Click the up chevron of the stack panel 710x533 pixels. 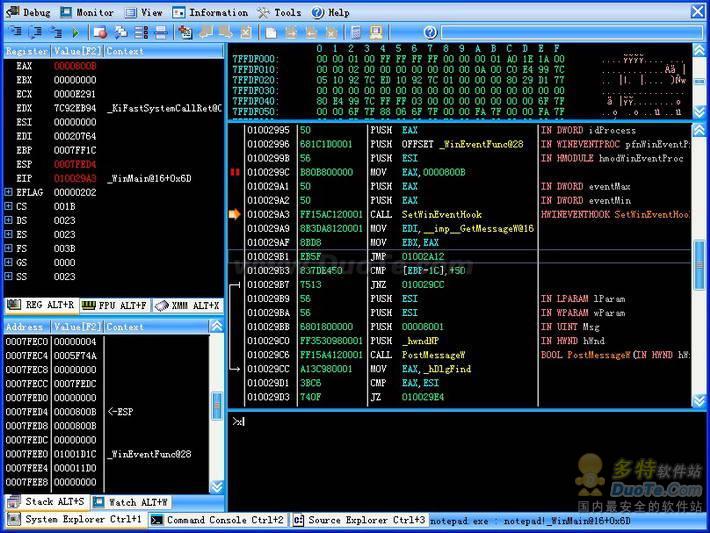(x=217, y=326)
